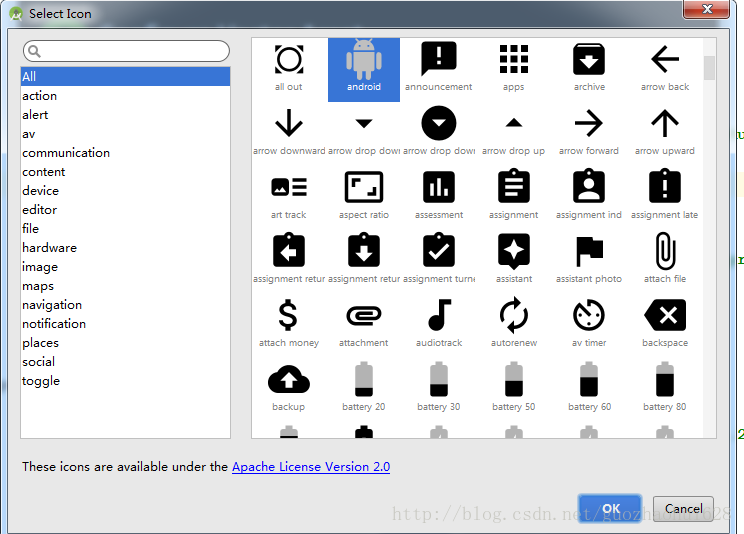Click the icon grid vertical scrollbar thumb
This screenshot has width=744, height=534.
(709, 68)
